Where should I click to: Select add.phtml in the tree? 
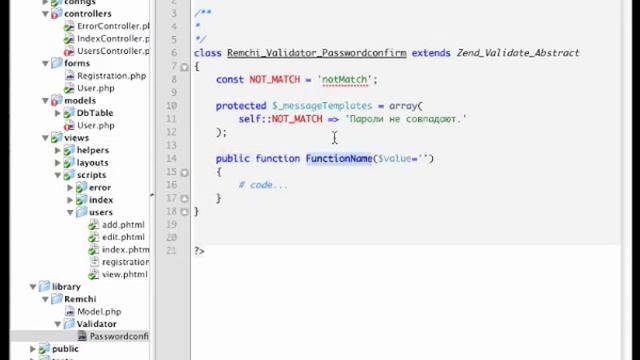(123, 225)
